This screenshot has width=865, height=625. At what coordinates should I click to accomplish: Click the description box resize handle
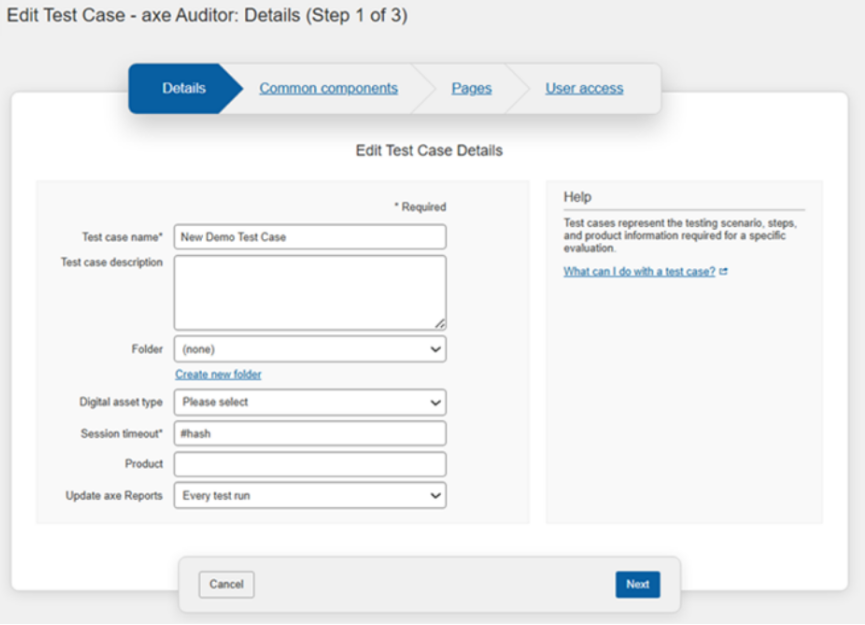coord(440,323)
